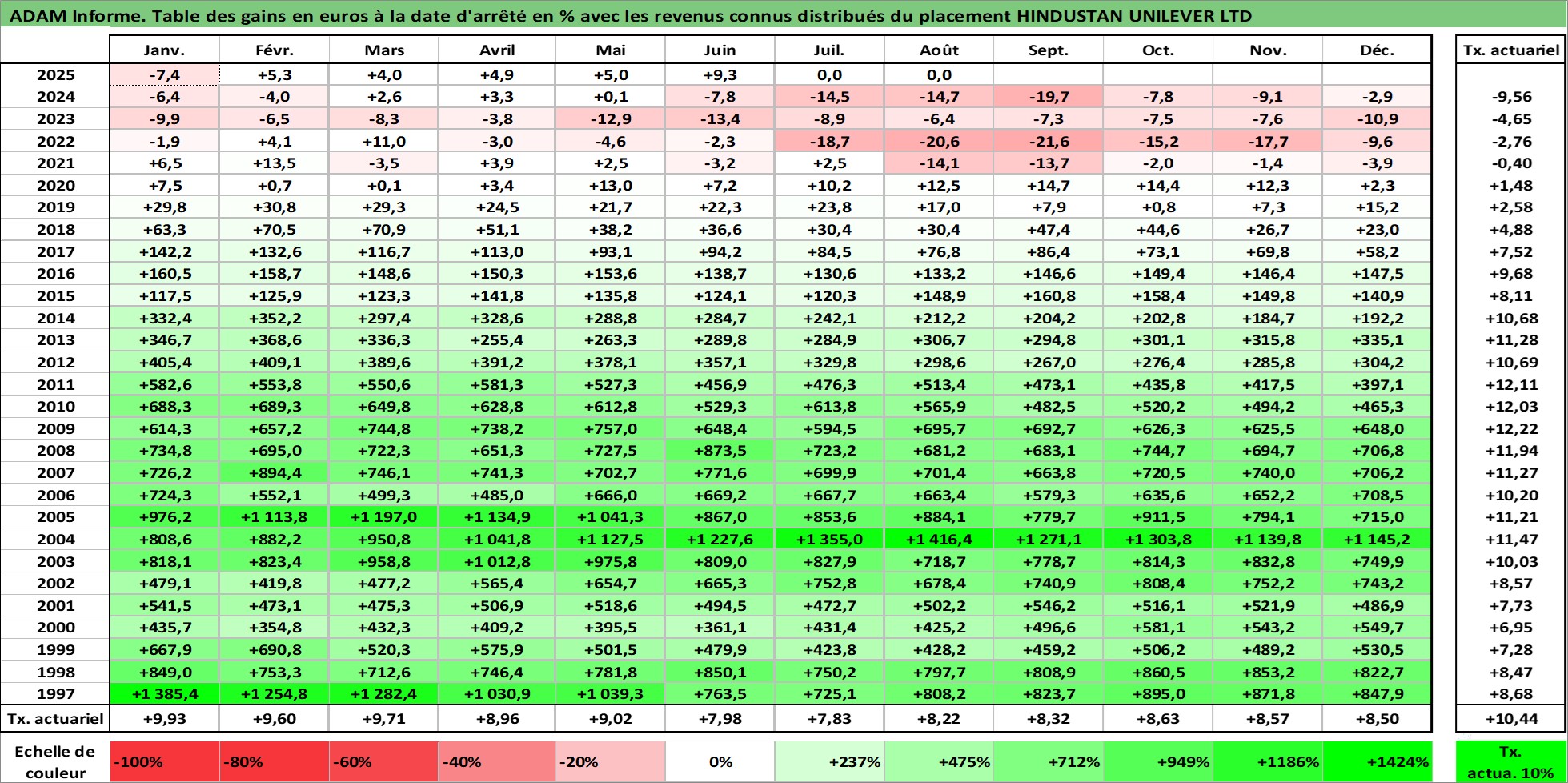Image resolution: width=1568 pixels, height=783 pixels.
Task: Click the +237% color scale swatch
Action: (829, 762)
